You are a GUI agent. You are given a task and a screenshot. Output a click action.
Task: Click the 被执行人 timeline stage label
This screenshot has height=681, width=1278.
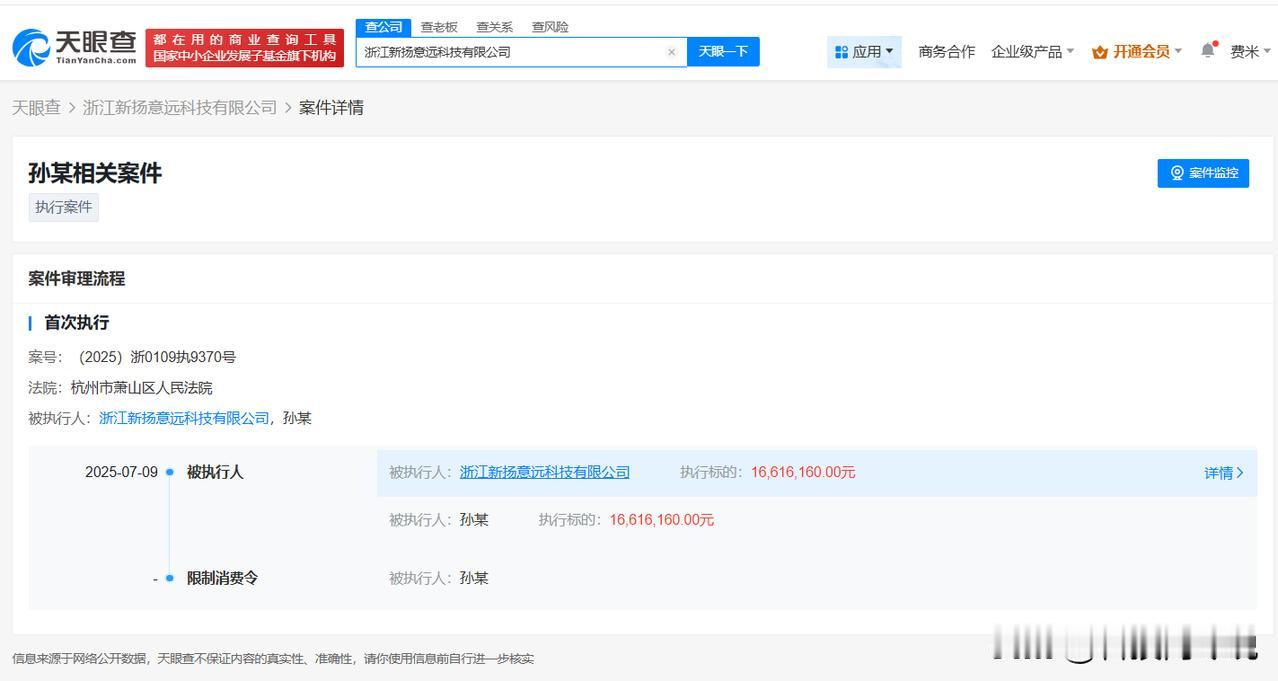pyautogui.click(x=215, y=472)
